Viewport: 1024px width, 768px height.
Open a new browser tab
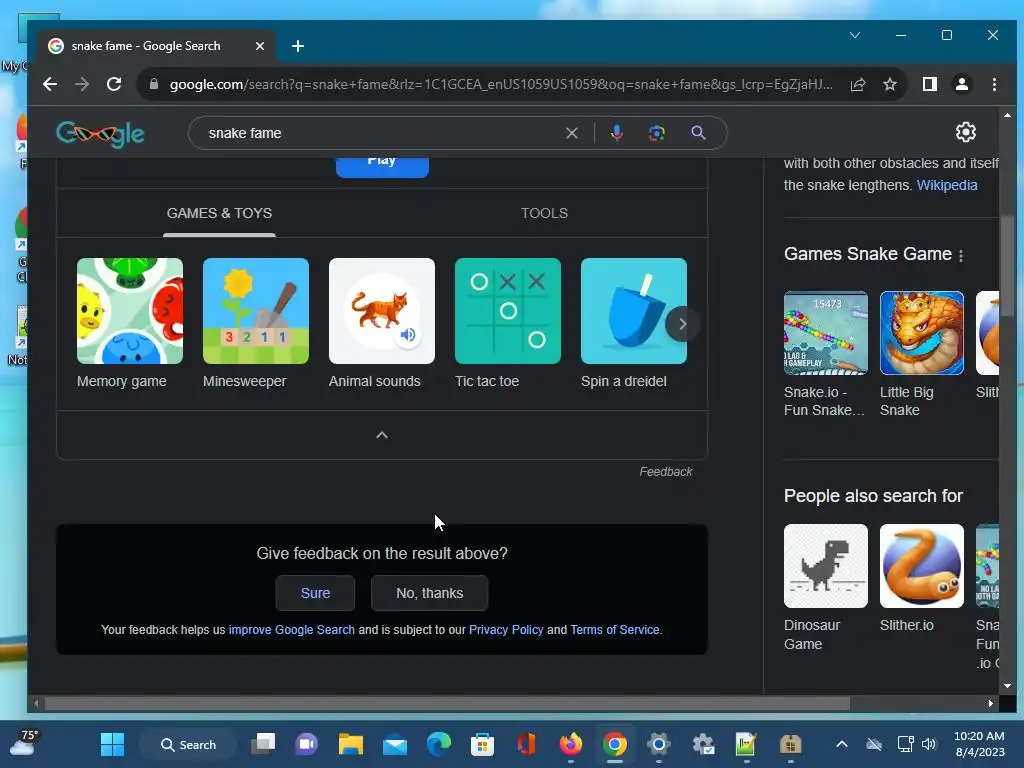[298, 46]
